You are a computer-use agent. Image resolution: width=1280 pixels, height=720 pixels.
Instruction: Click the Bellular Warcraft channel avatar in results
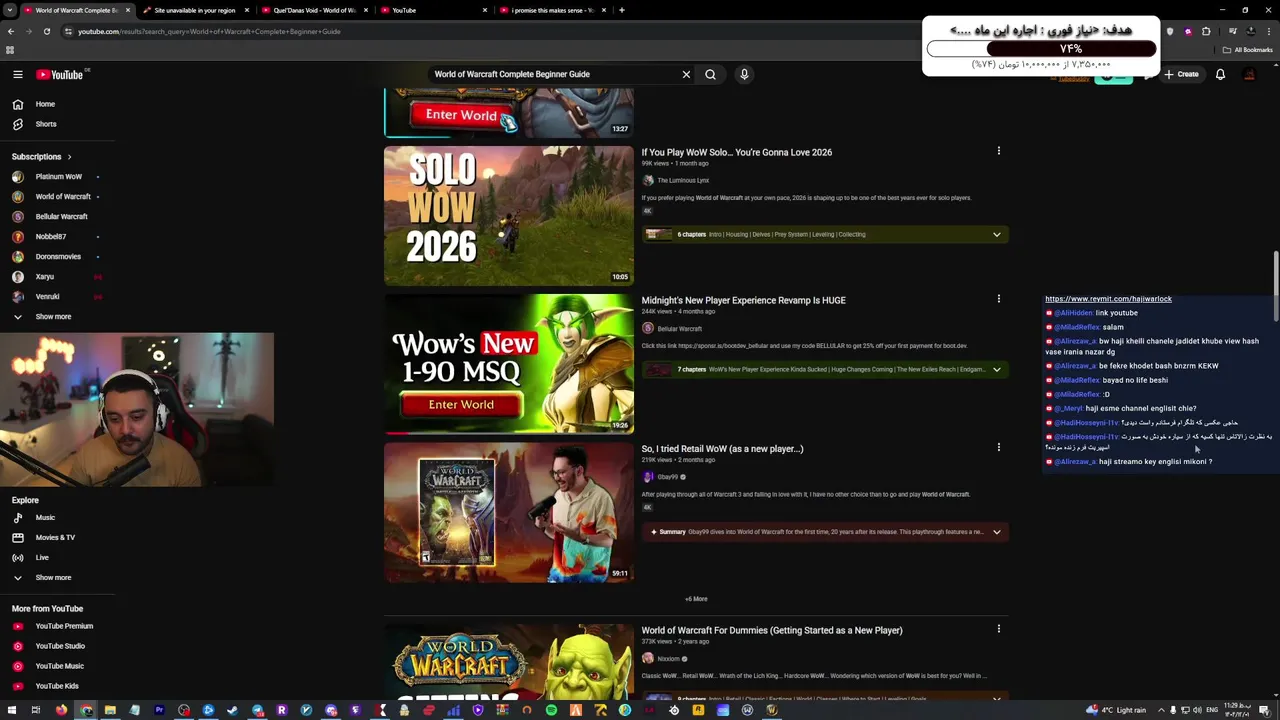coord(648,328)
